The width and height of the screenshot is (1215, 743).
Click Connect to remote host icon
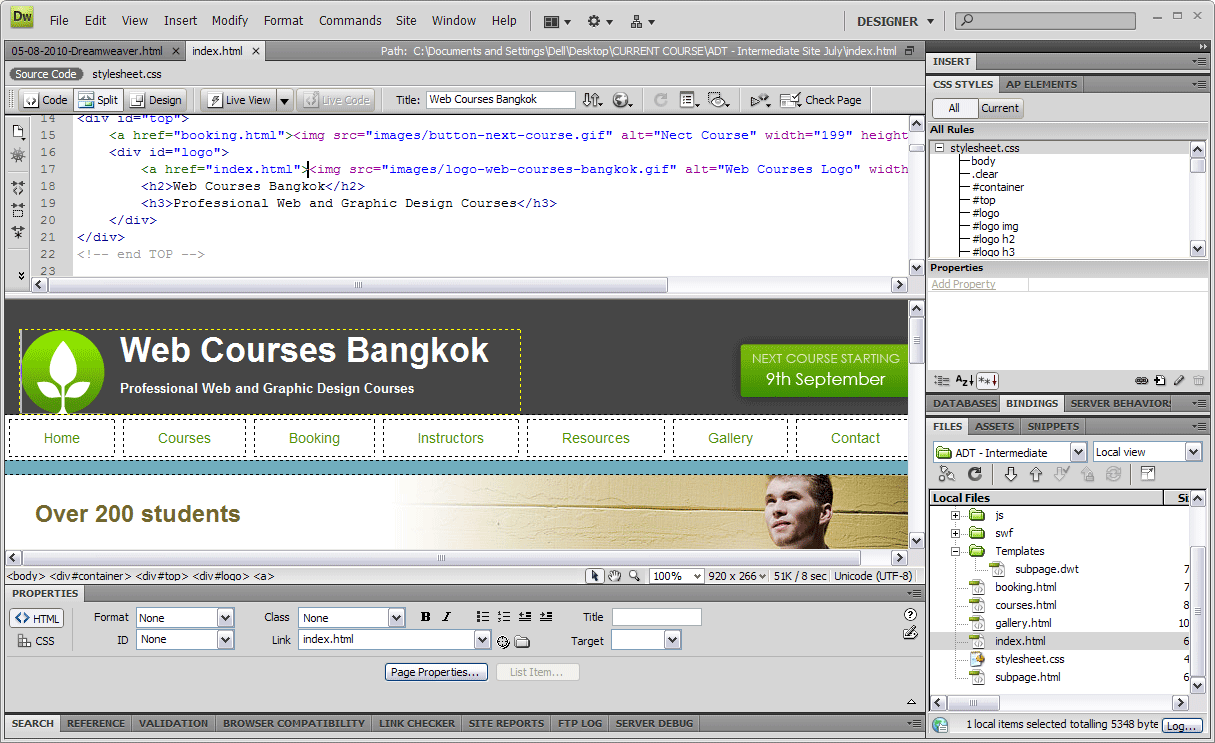click(946, 474)
